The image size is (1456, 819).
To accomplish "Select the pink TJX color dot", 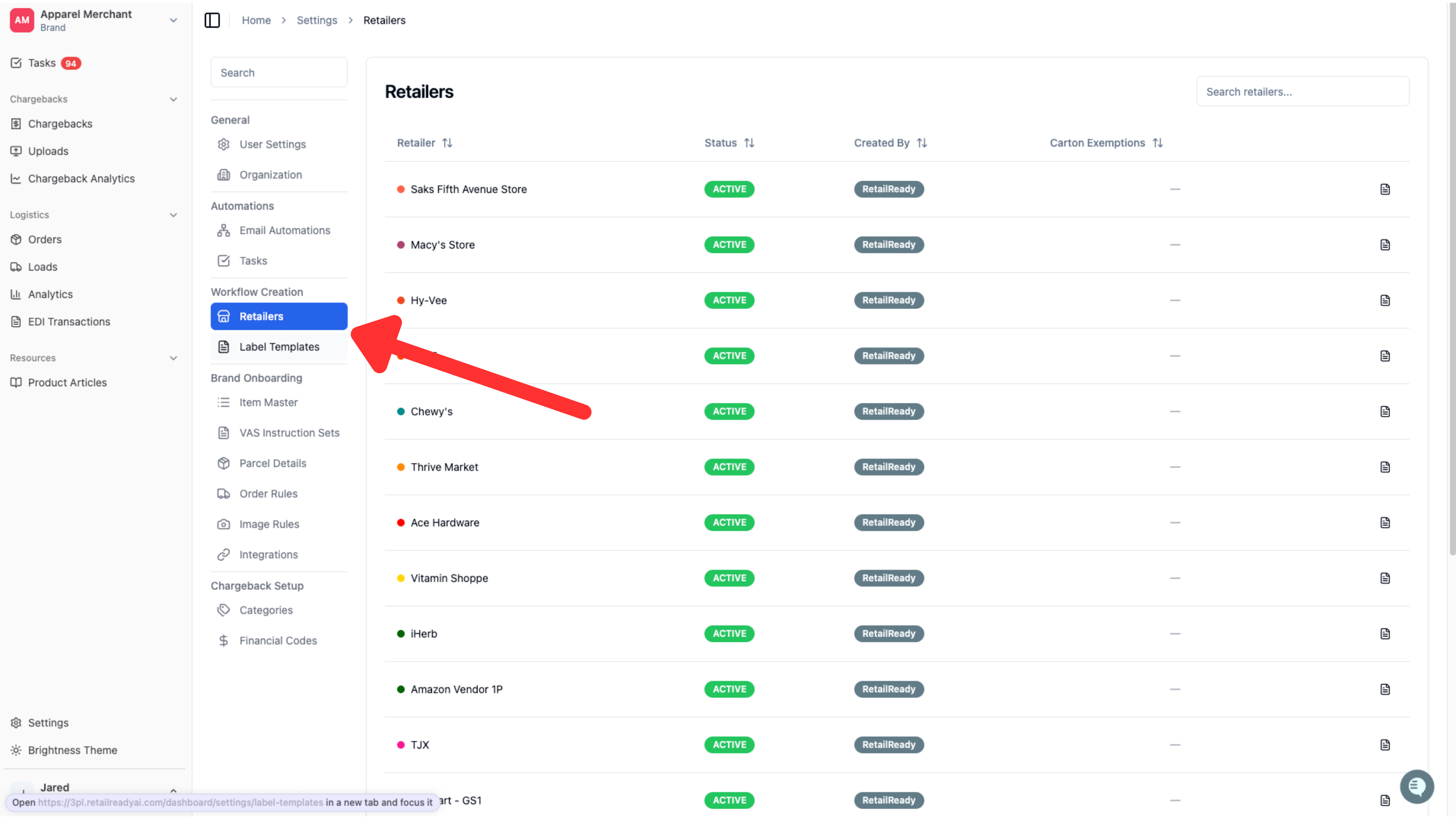I will (x=401, y=745).
